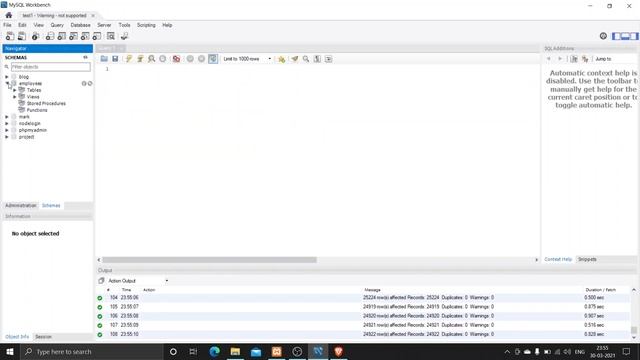640x360 pixels.
Task: Toggle autocommit mode
Action: [x=213, y=59]
